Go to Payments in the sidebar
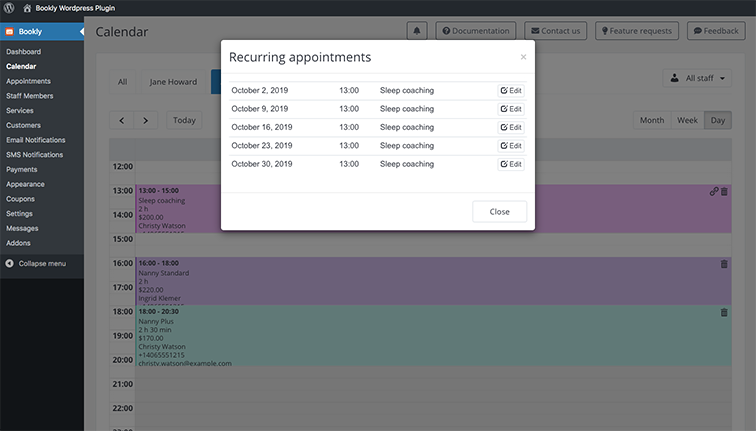The width and height of the screenshot is (756, 431). 22,170
